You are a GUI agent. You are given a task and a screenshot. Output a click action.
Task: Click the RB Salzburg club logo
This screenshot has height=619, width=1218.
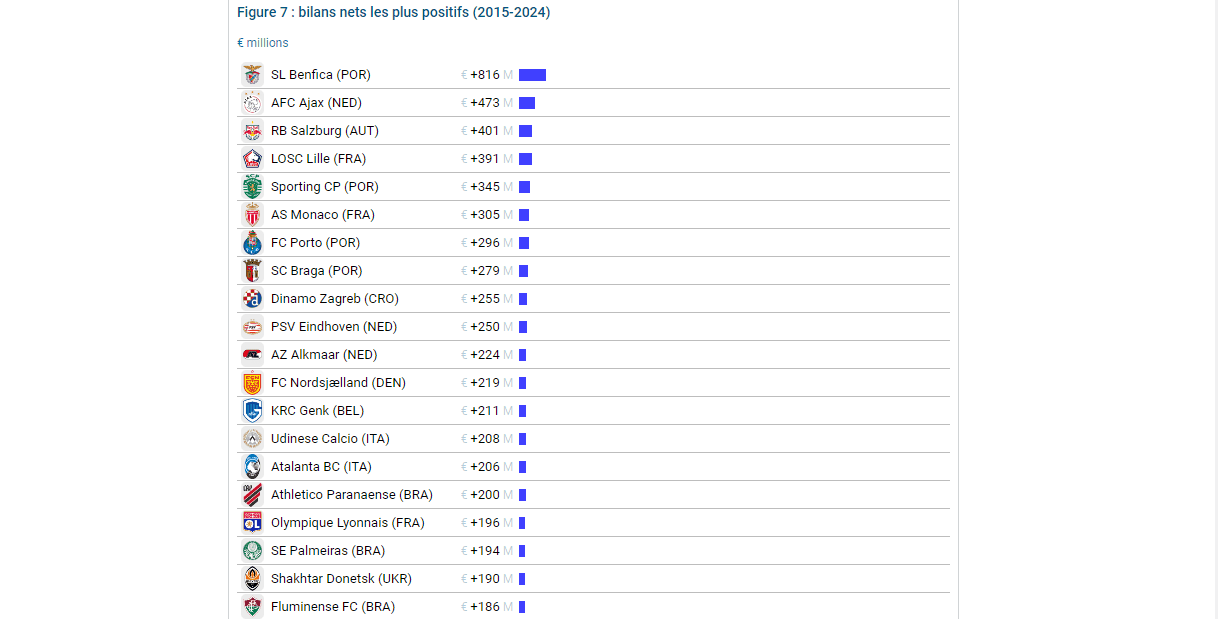(x=252, y=131)
